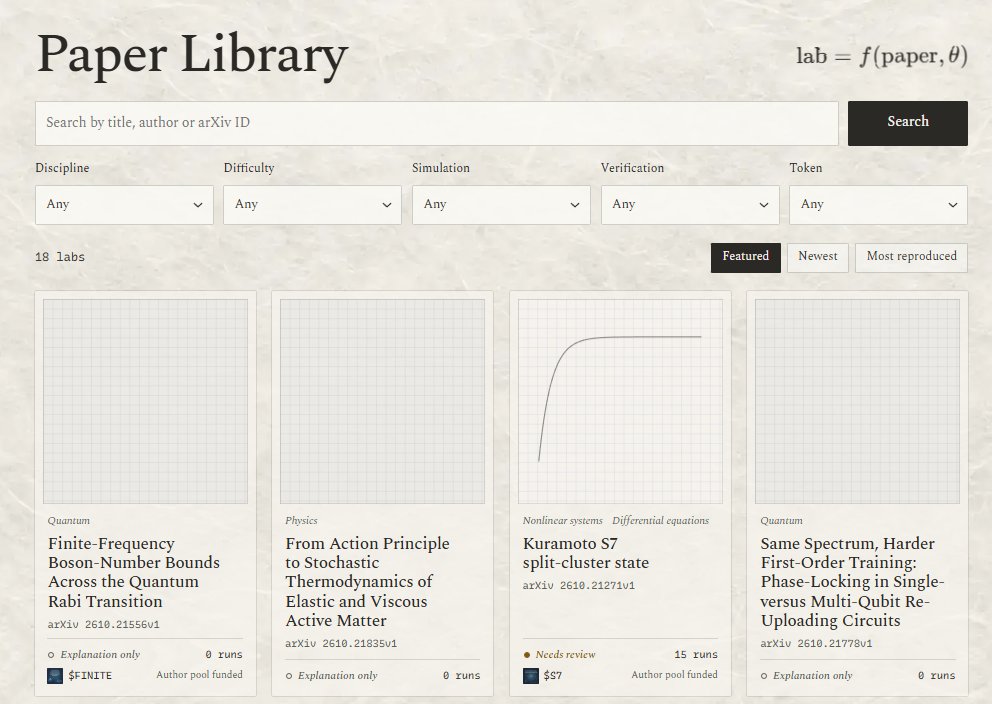Click Author pool funded on Finite-Frequency card
This screenshot has width=992, height=704.
pyautogui.click(x=199, y=675)
